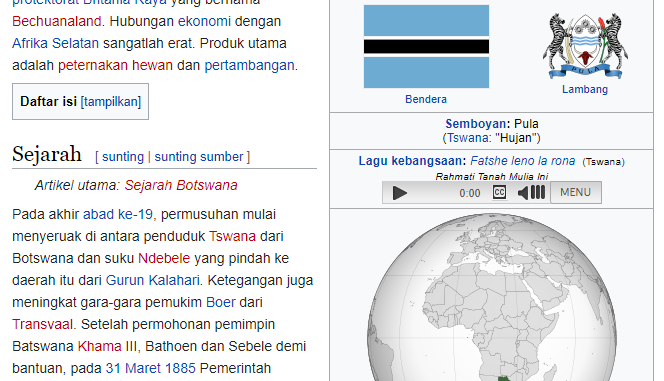Open the Sejarah Botswana main article
The width and height of the screenshot is (664, 381).
[x=181, y=185]
